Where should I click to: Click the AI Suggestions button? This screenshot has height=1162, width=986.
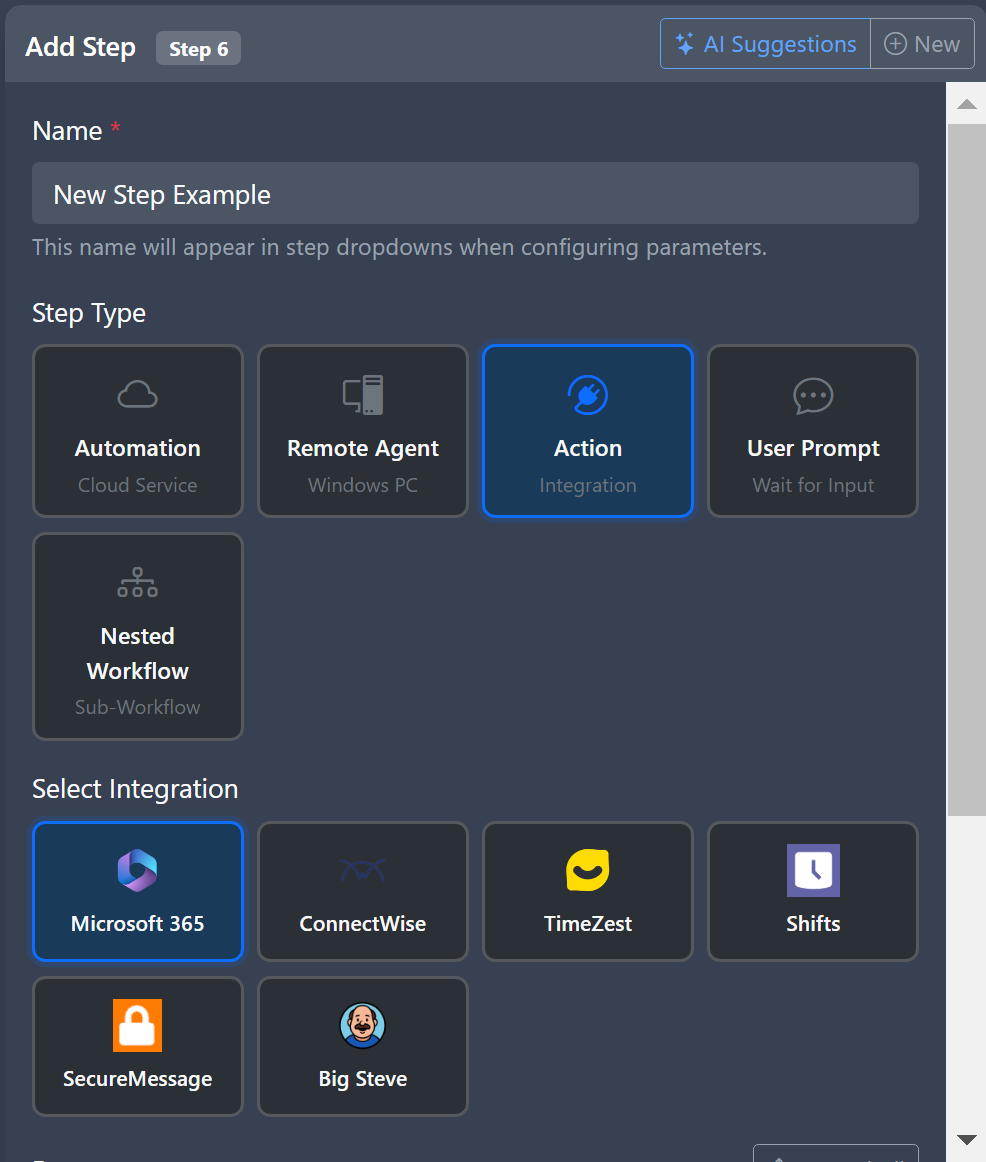tap(765, 44)
